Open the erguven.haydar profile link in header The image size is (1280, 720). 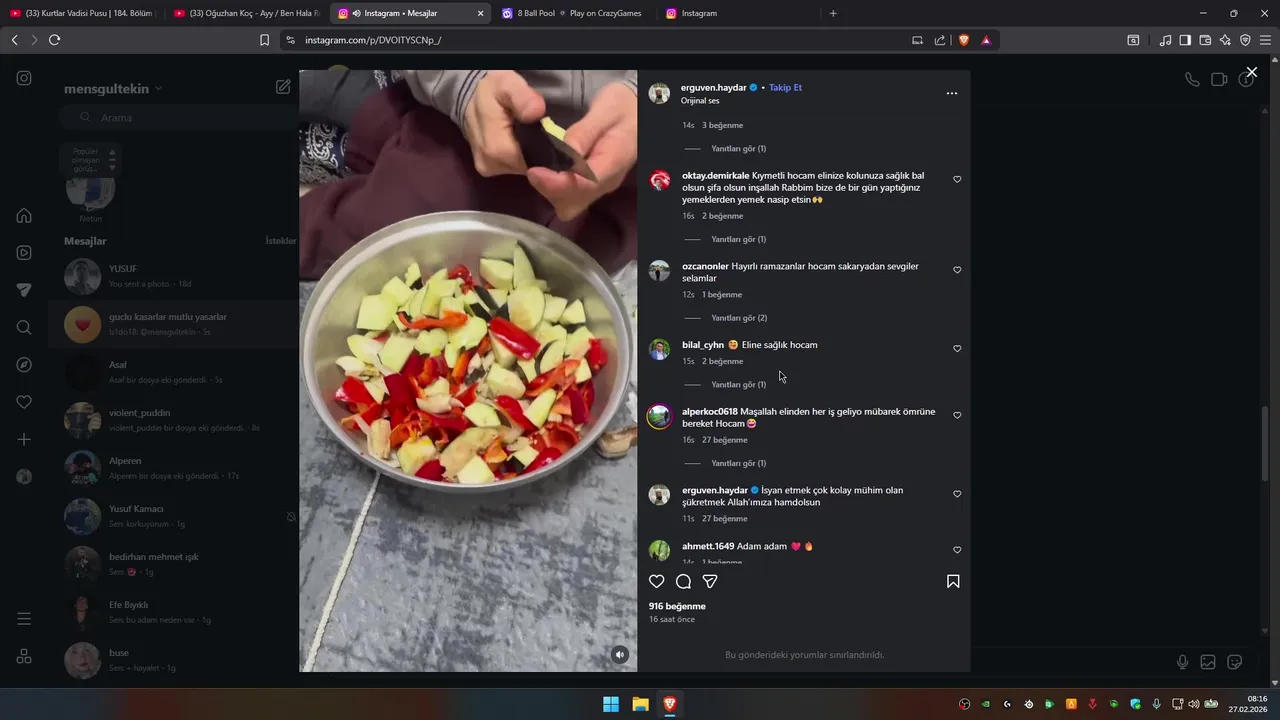pyautogui.click(x=713, y=87)
